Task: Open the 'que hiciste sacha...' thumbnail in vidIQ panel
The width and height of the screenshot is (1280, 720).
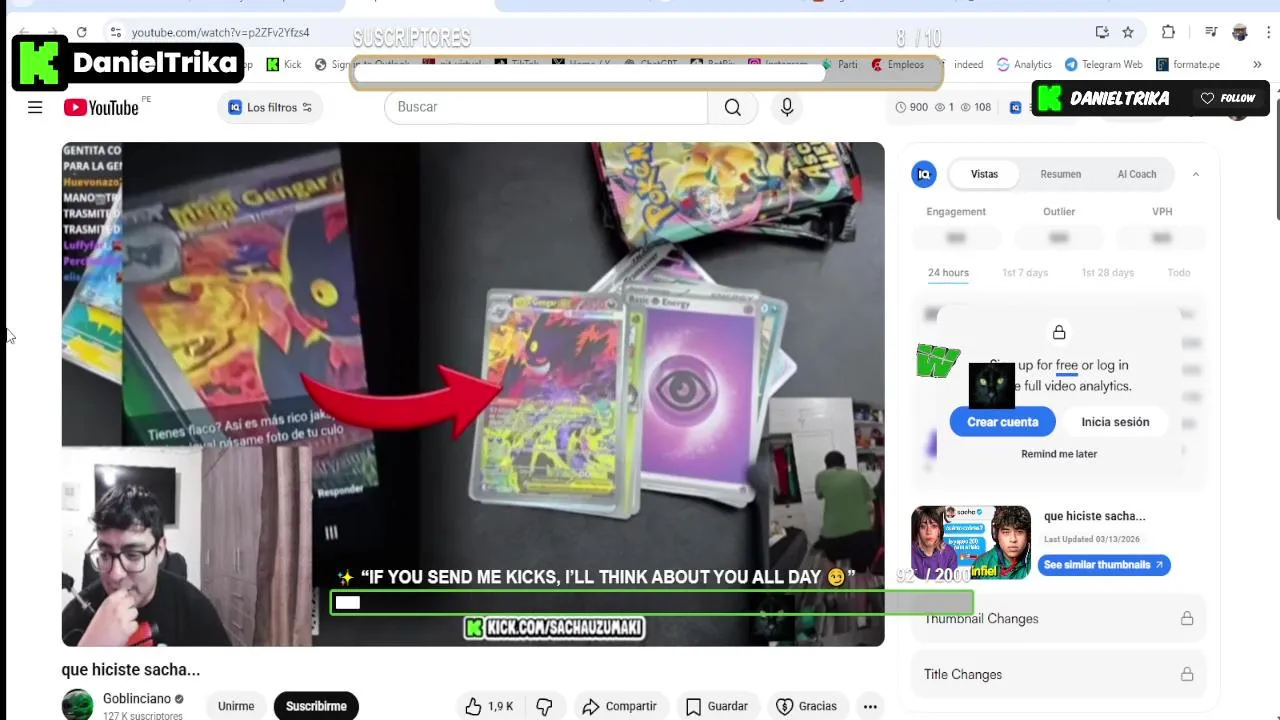Action: coord(971,542)
